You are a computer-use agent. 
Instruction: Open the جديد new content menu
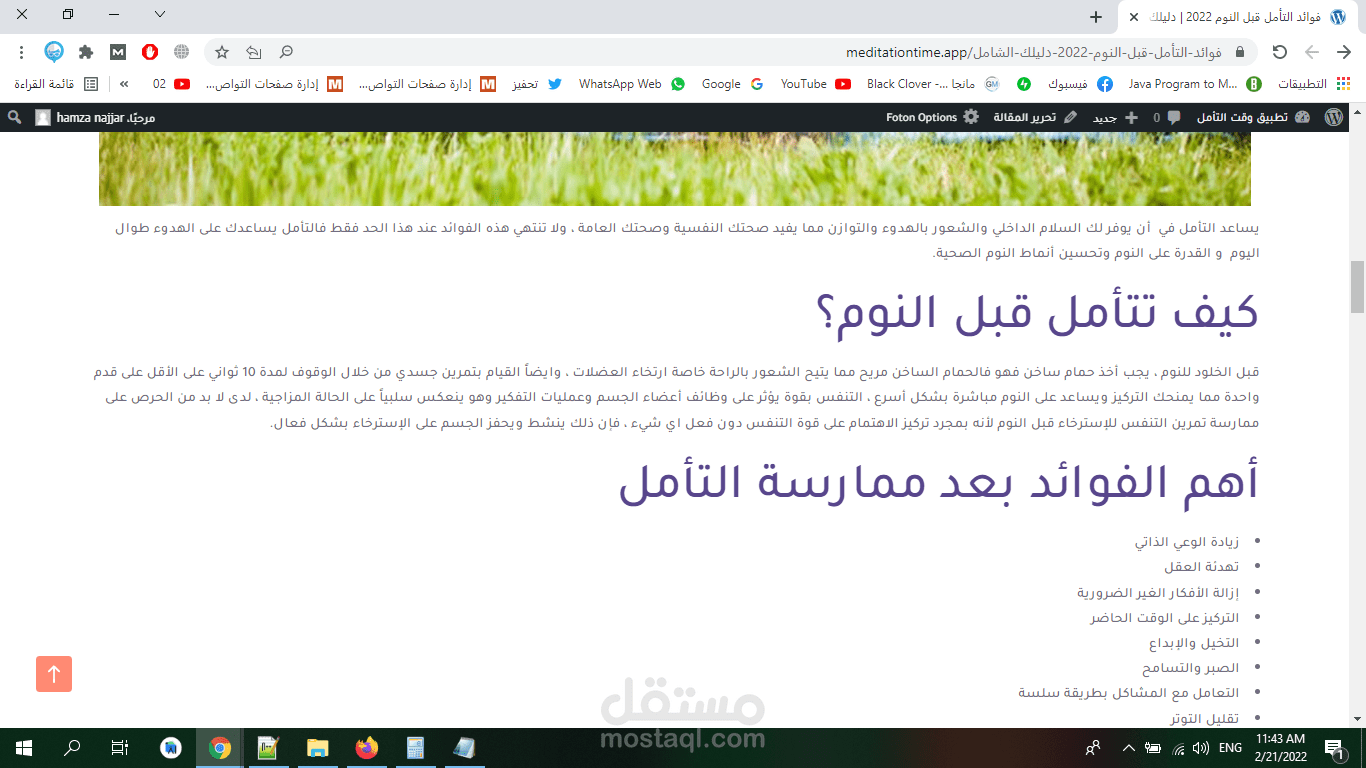[x=1115, y=117]
